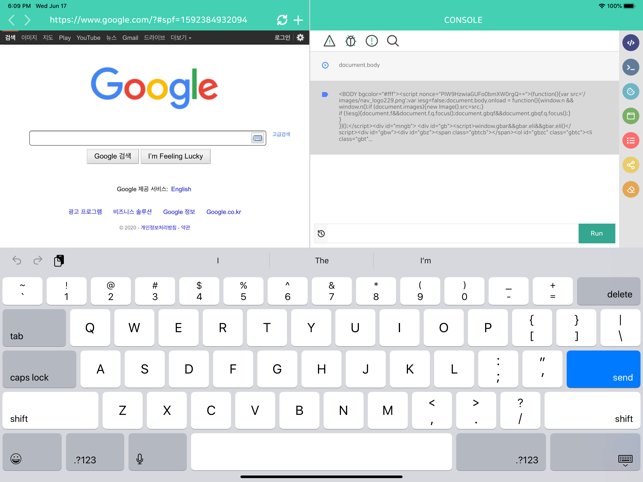Open the green window sidebar icon
This screenshot has height=482, width=643.
point(631,116)
